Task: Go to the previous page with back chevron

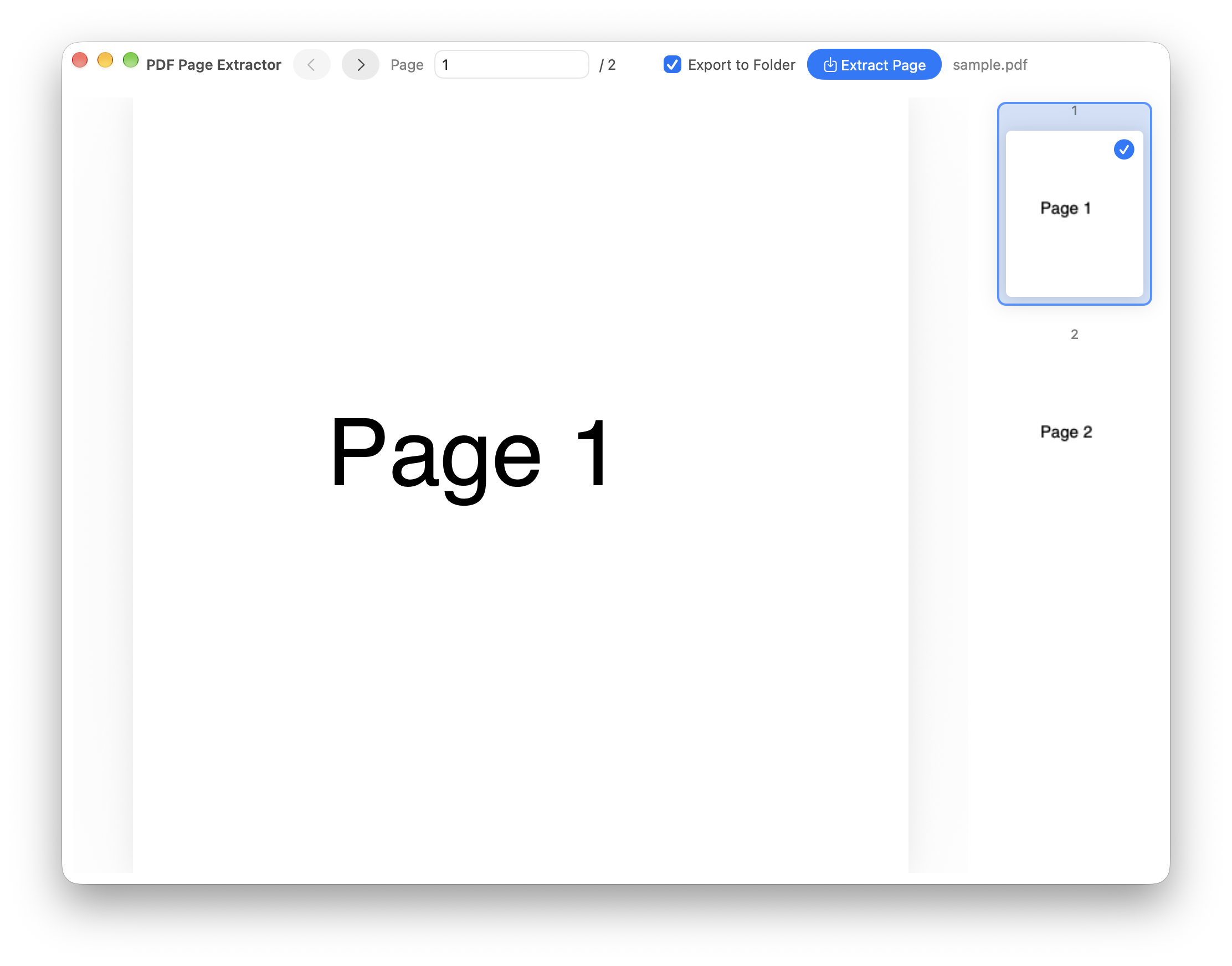Action: click(312, 64)
